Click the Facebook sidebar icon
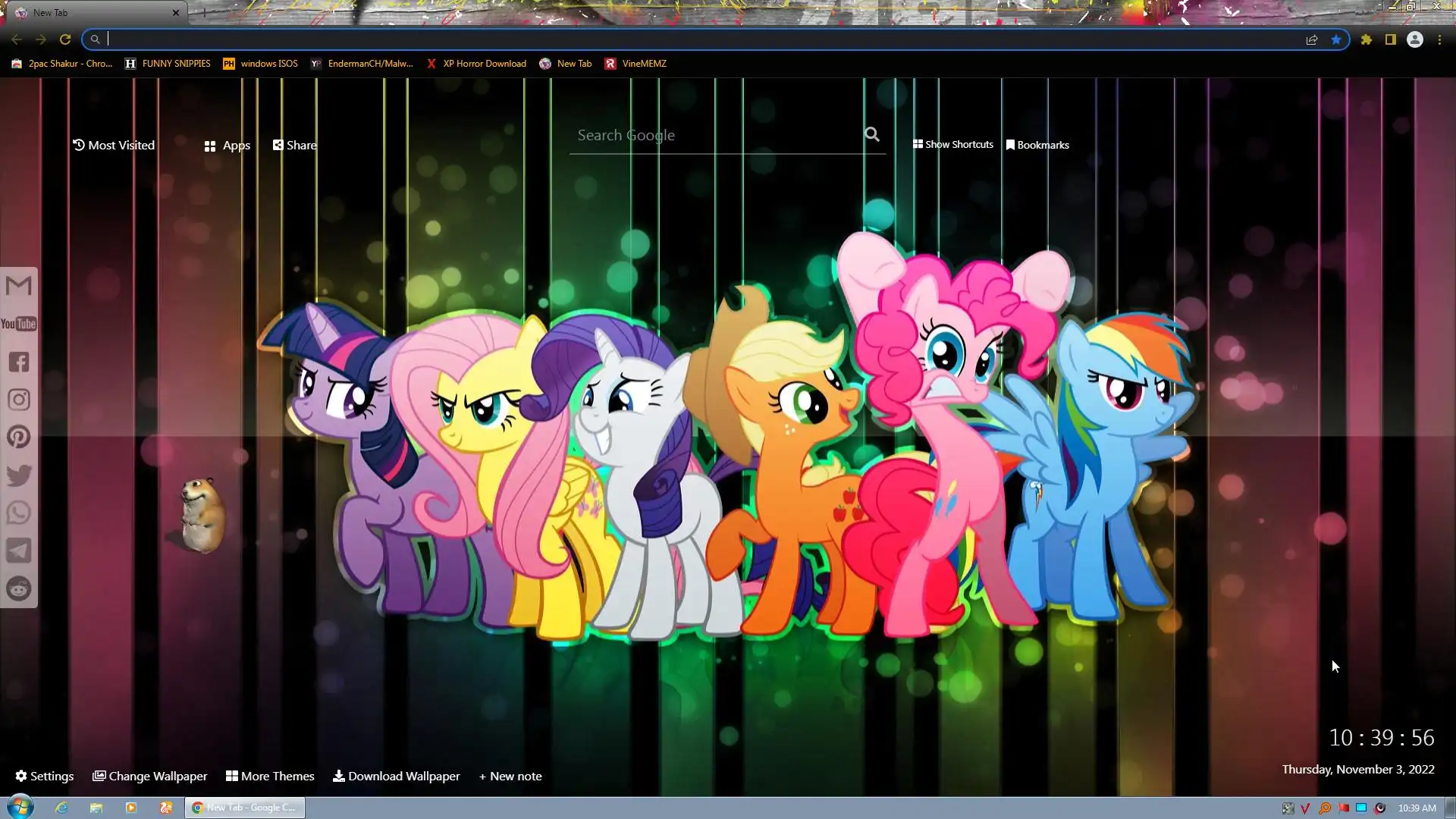Image resolution: width=1456 pixels, height=819 pixels. coord(19,362)
